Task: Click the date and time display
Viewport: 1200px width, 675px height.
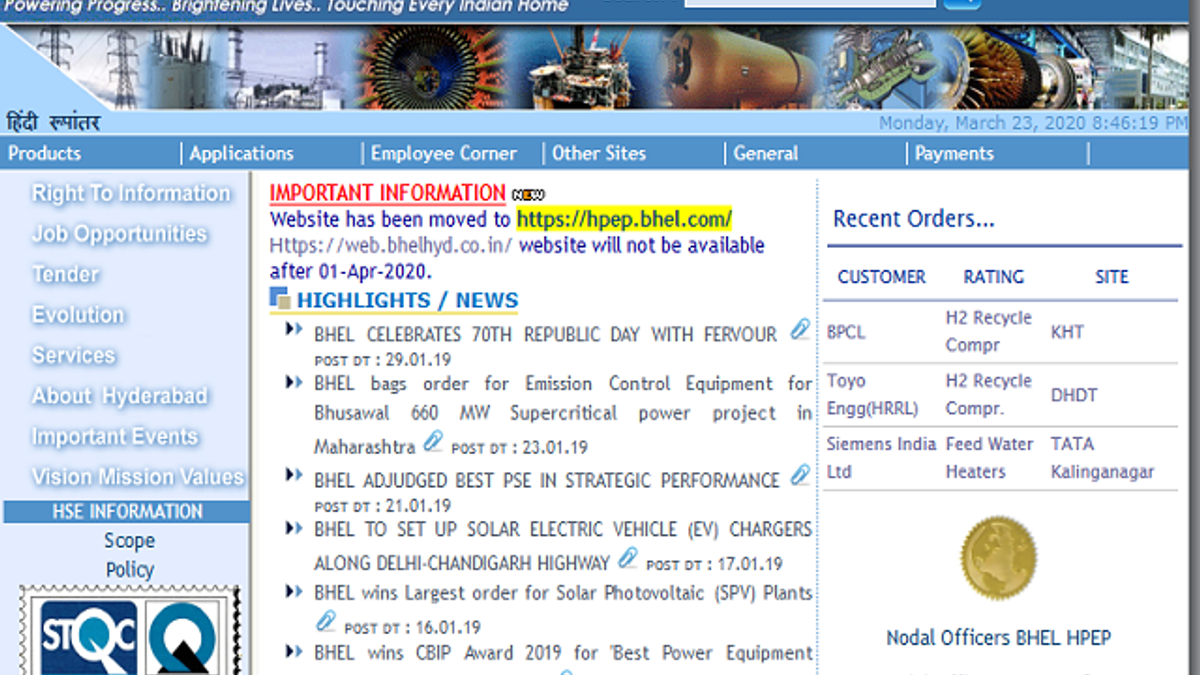Action: 1033,123
